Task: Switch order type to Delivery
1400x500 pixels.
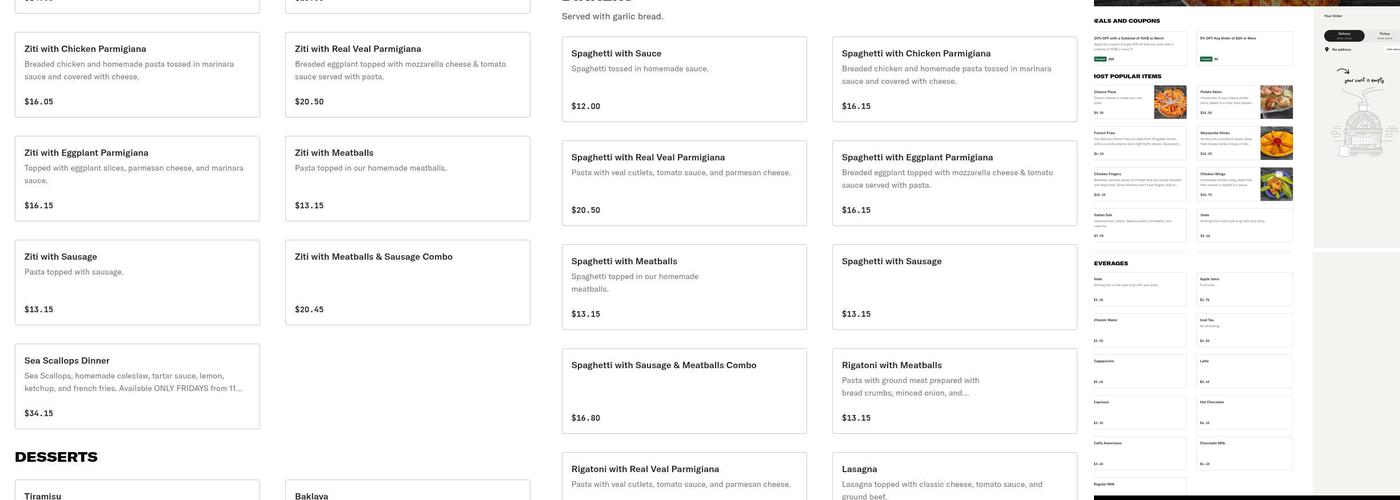Action: [x=1344, y=36]
